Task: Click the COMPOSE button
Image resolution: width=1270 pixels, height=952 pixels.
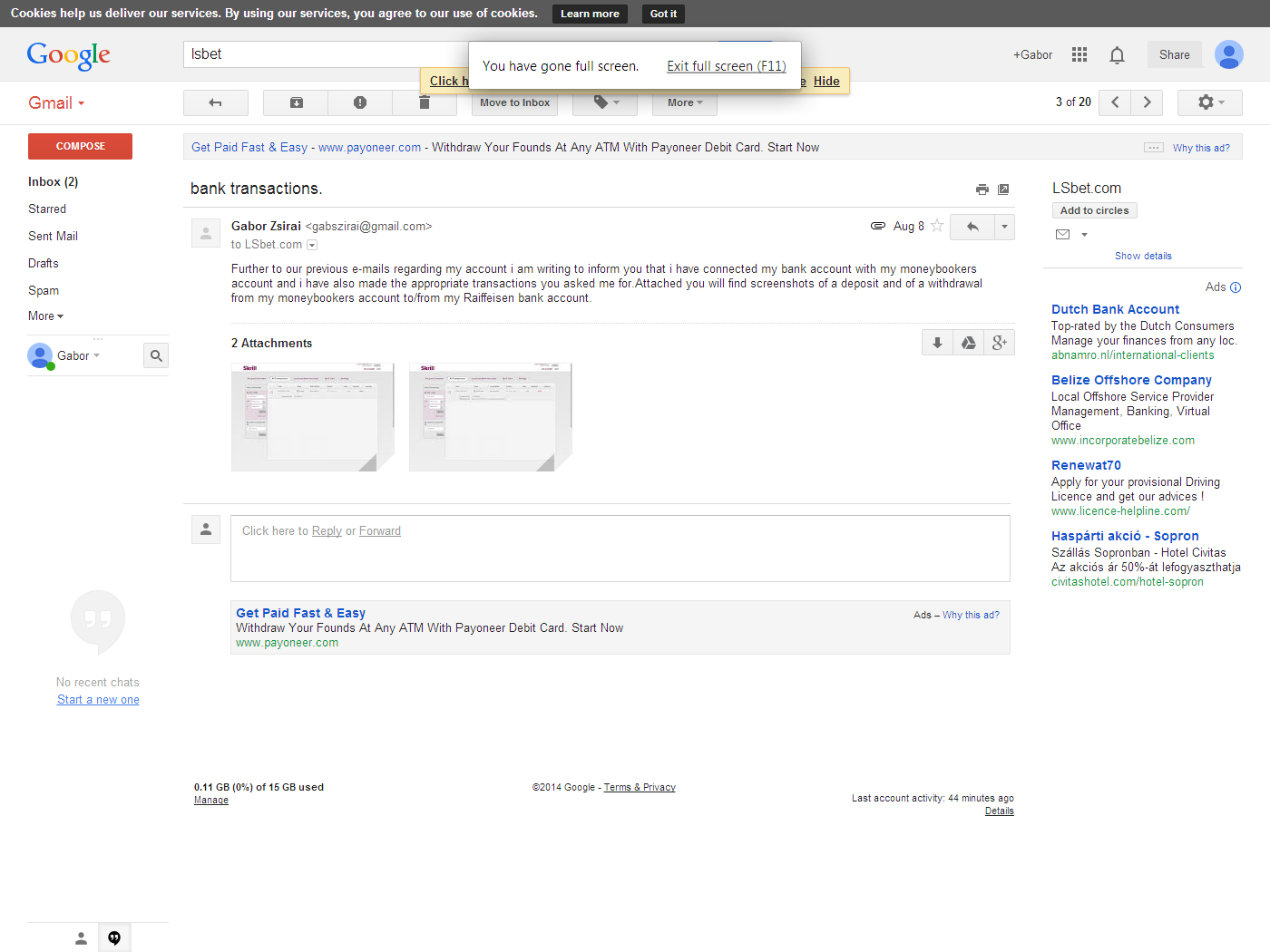Action: (x=80, y=146)
